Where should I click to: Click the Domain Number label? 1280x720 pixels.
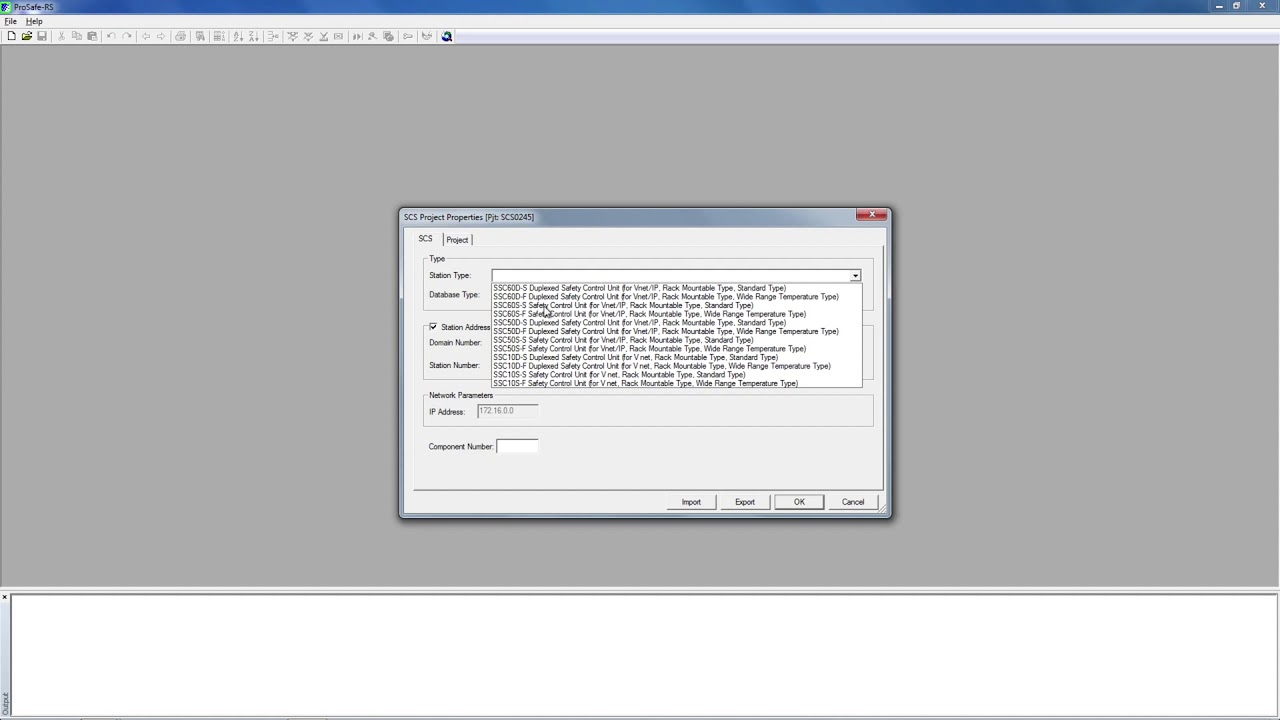[x=455, y=343]
